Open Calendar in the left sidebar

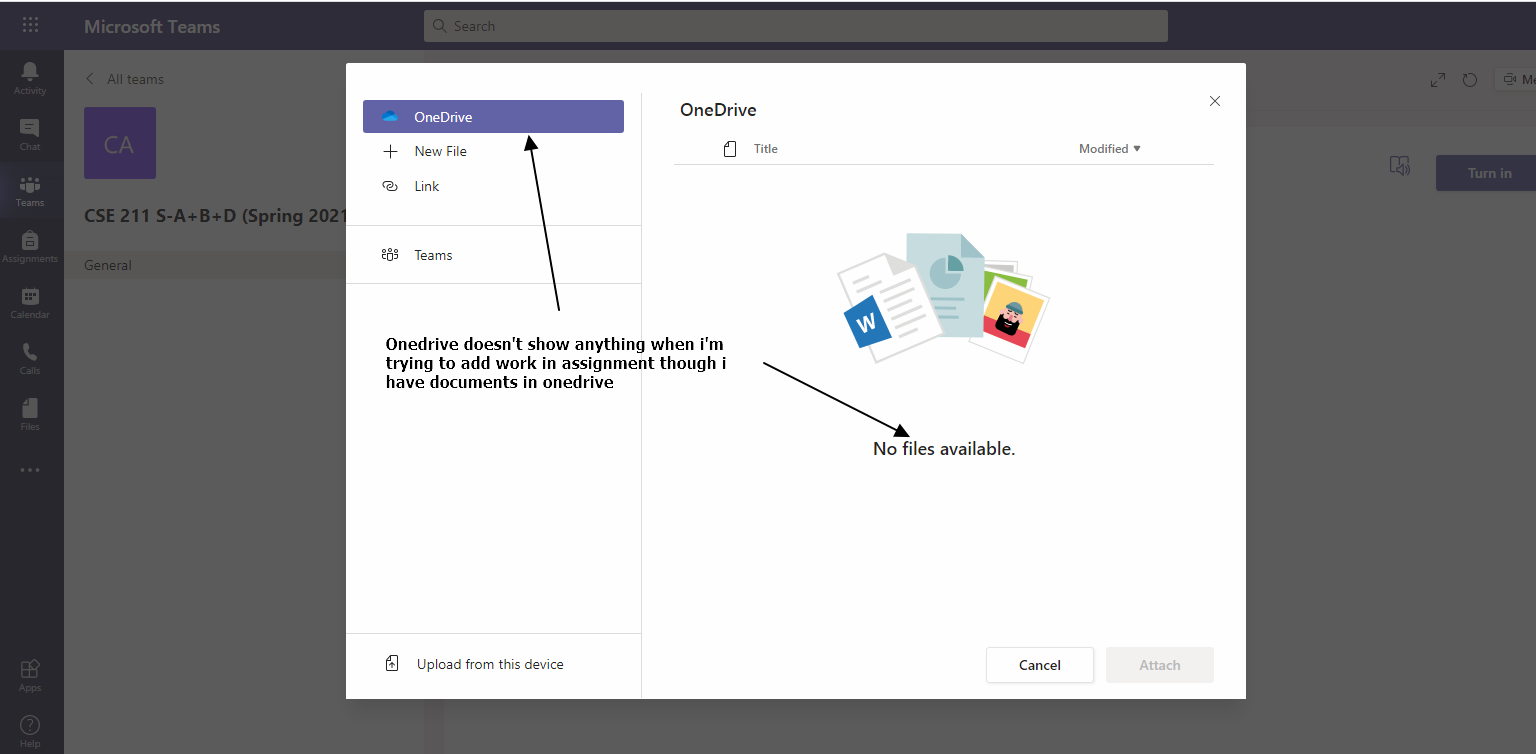(x=30, y=303)
